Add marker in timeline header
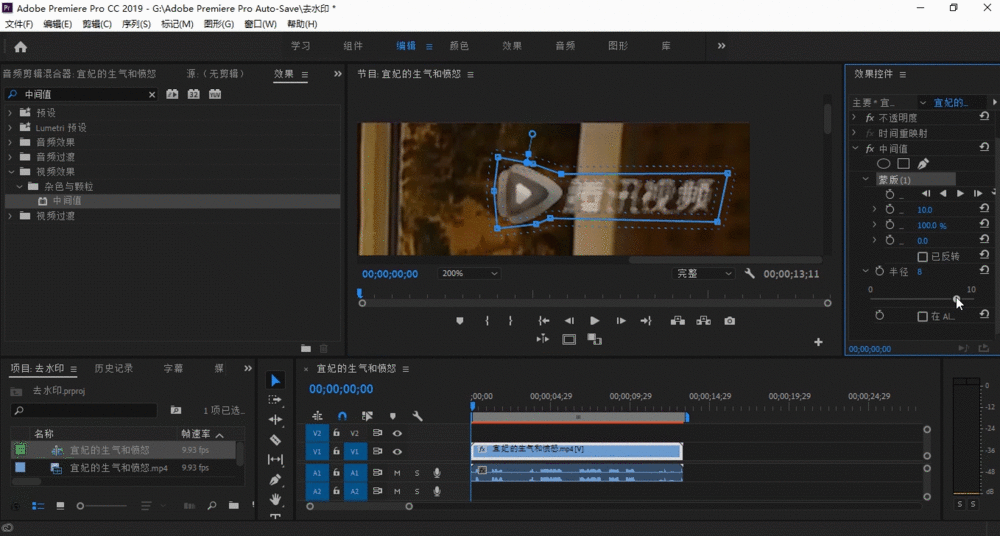Screen dimensions: 1000x536 tap(393, 416)
